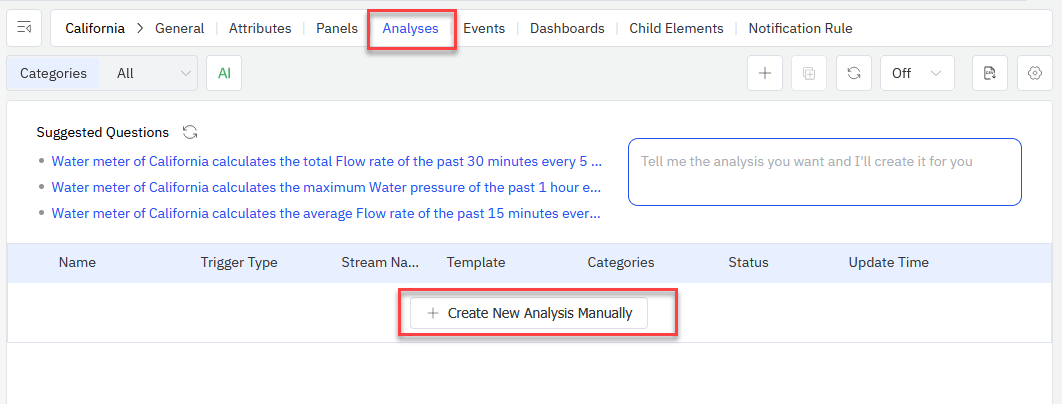The image size is (1062, 404).
Task: Focus the AI analysis prompt text box
Action: pos(824,172)
